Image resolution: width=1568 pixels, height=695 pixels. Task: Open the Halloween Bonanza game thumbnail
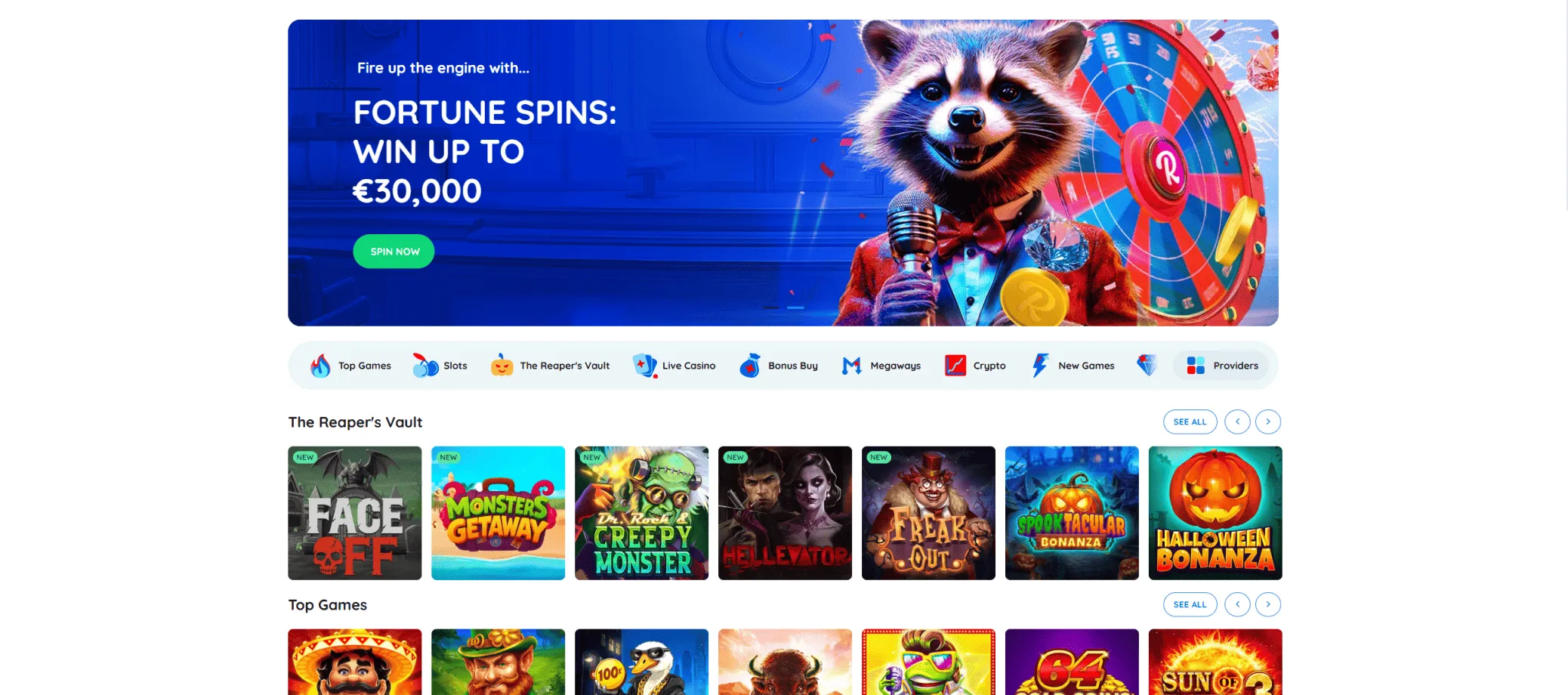pos(1215,513)
